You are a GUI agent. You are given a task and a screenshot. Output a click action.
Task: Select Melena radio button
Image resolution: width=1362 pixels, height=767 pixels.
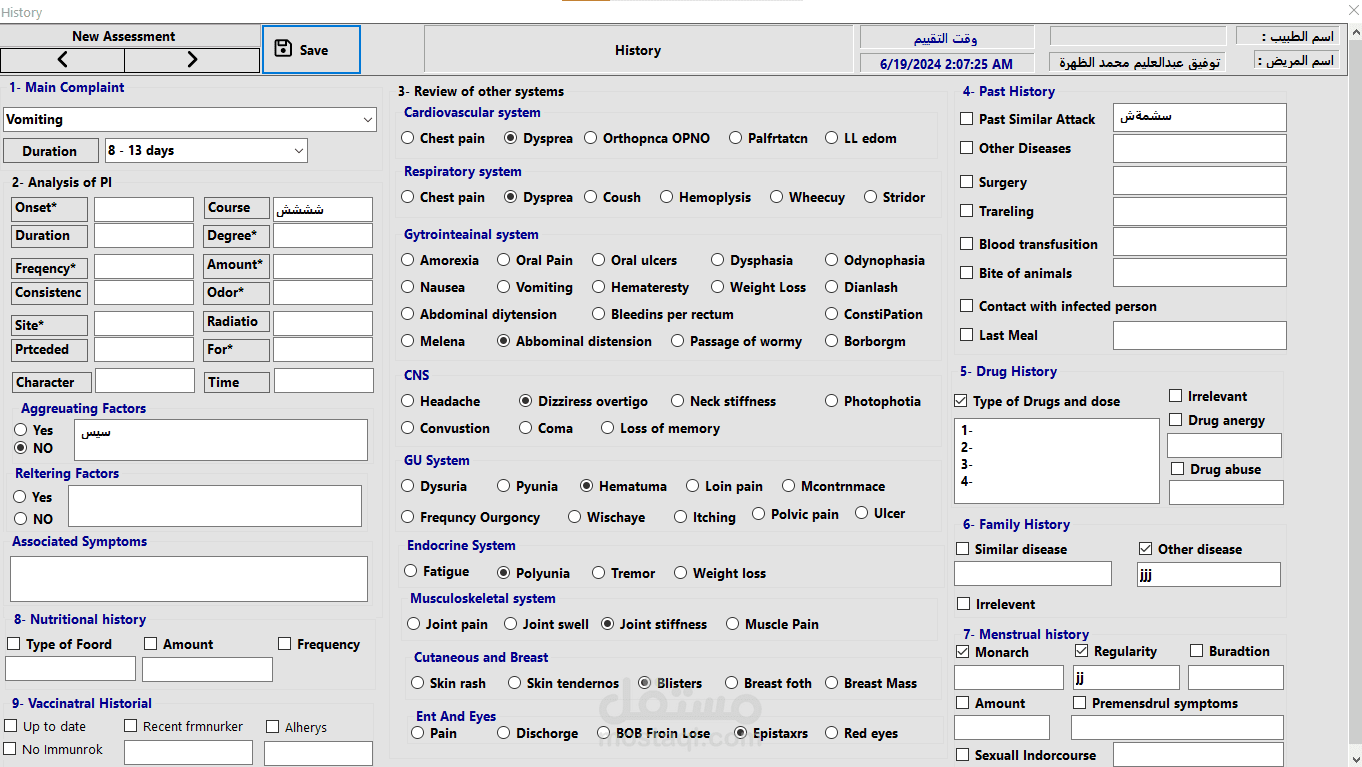[408, 341]
